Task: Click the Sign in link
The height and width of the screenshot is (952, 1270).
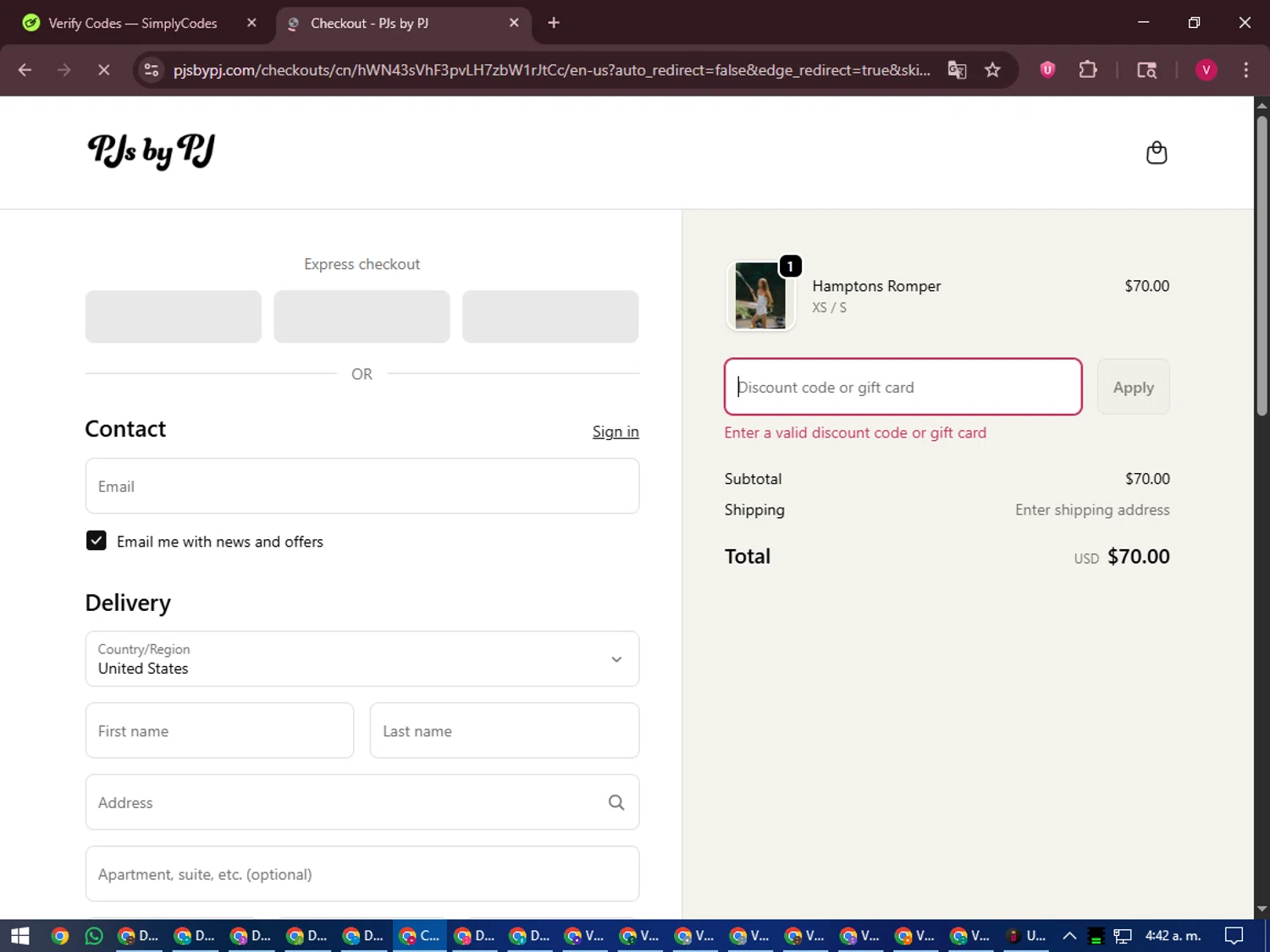Action: (616, 432)
